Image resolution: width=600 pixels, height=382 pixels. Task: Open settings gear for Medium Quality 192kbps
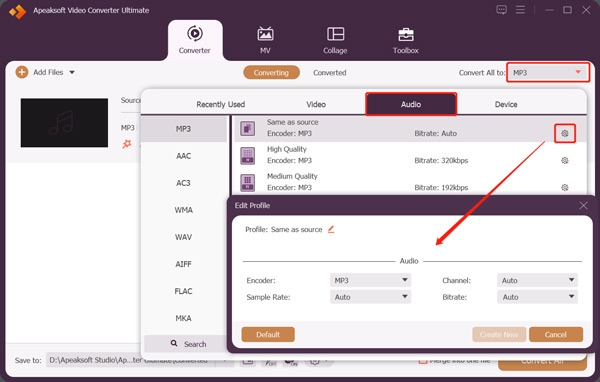[565, 187]
